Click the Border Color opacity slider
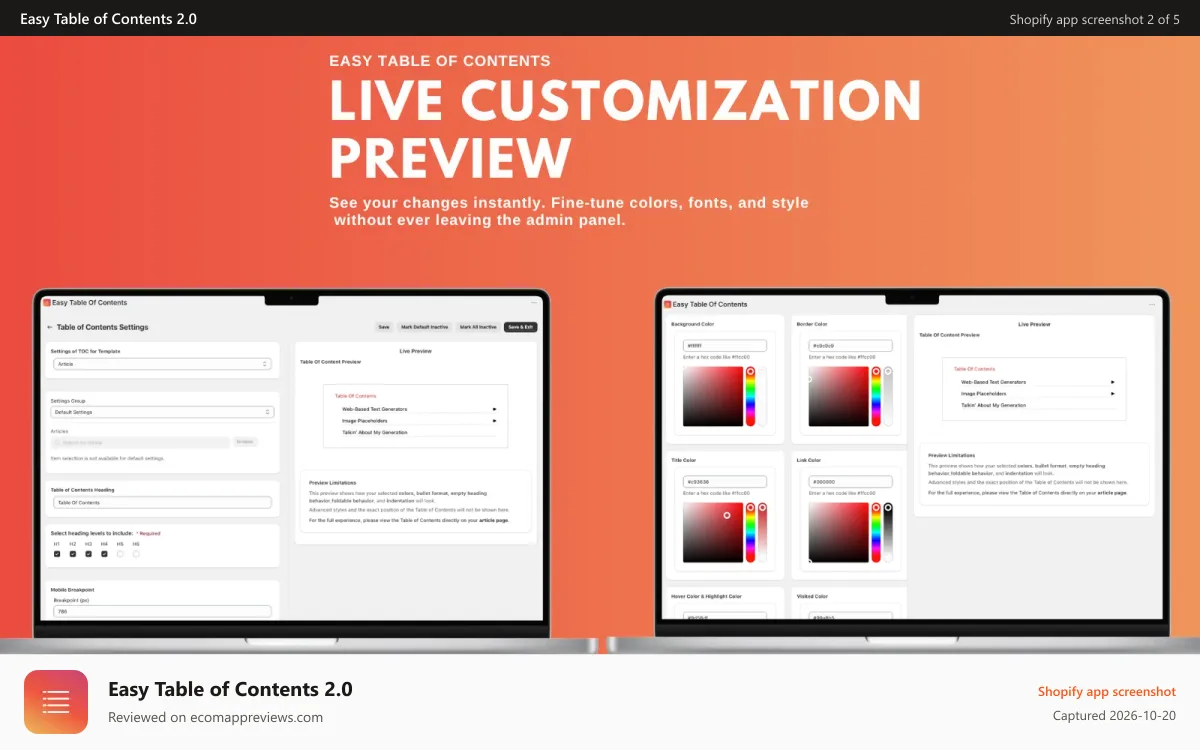Screen dimensions: 1200x750 point(887,396)
